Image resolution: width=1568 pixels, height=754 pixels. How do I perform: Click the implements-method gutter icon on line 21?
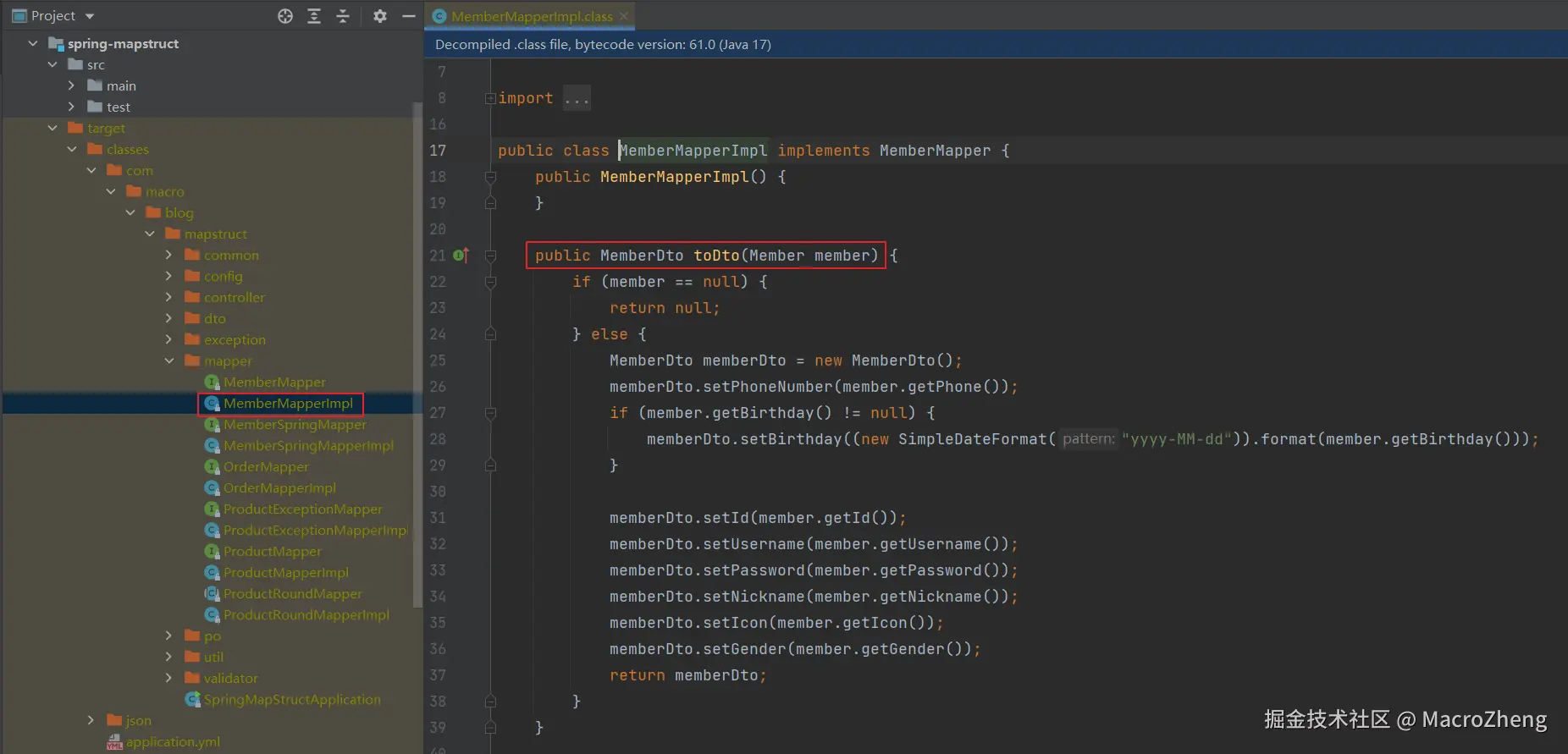461,255
